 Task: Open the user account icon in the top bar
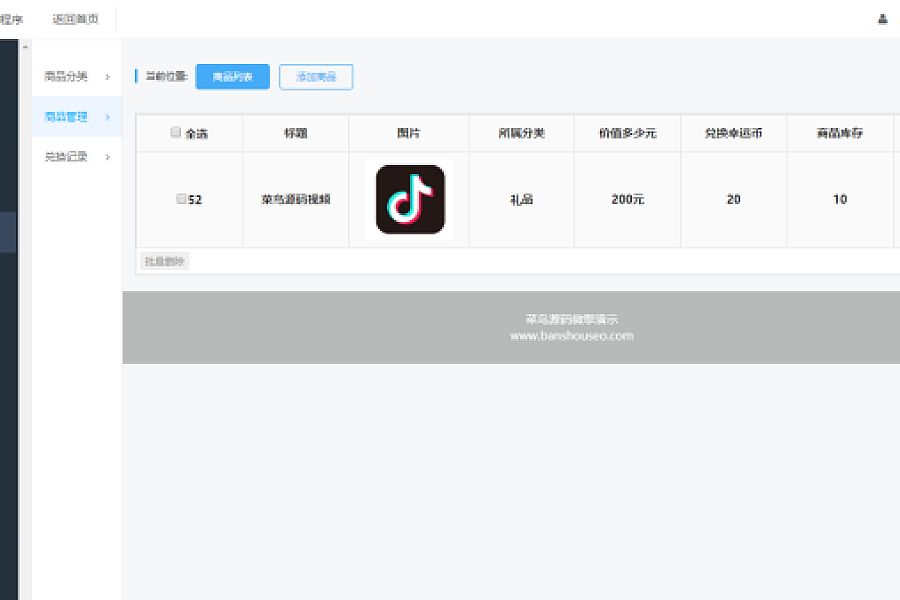883,20
